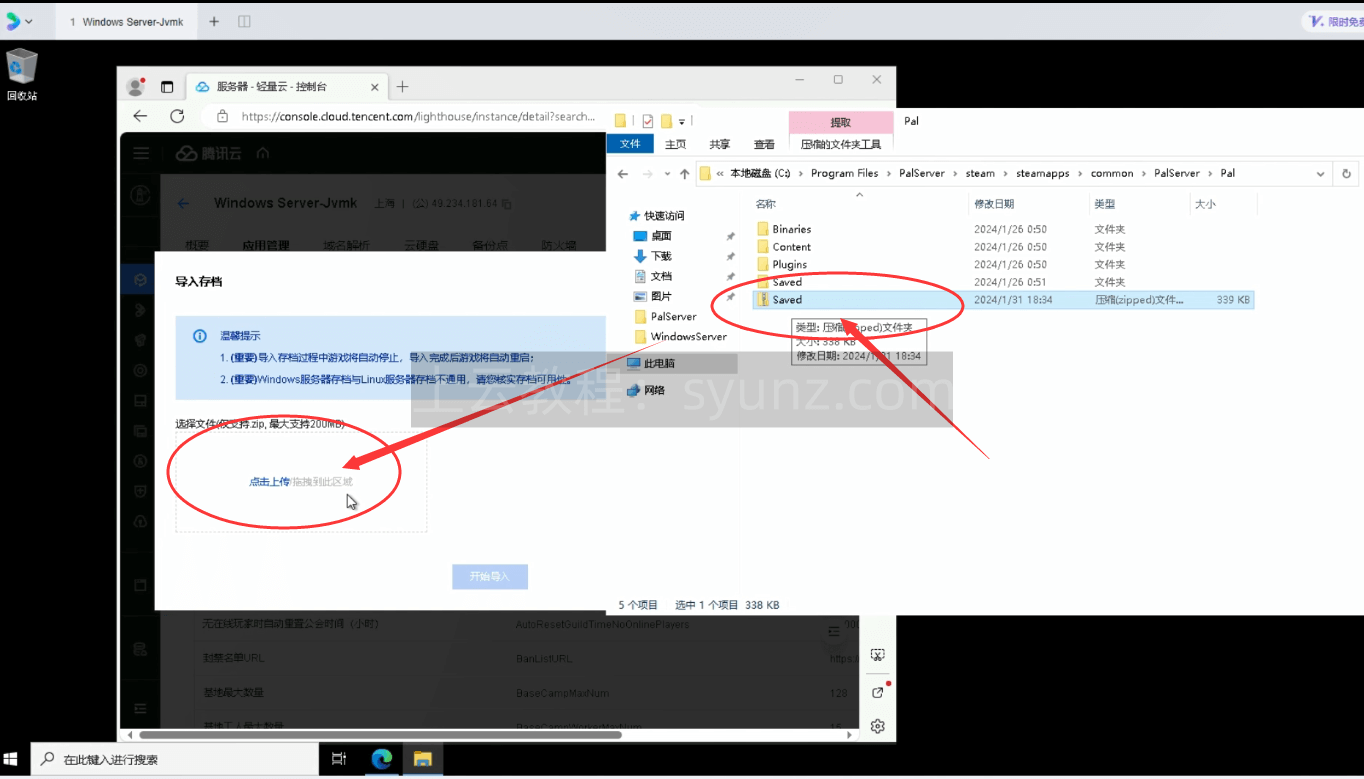Viewport: 1364px width, 779px height.
Task: Click the blue back arrow beside Windows Server-Jvmk
Action: tap(183, 203)
